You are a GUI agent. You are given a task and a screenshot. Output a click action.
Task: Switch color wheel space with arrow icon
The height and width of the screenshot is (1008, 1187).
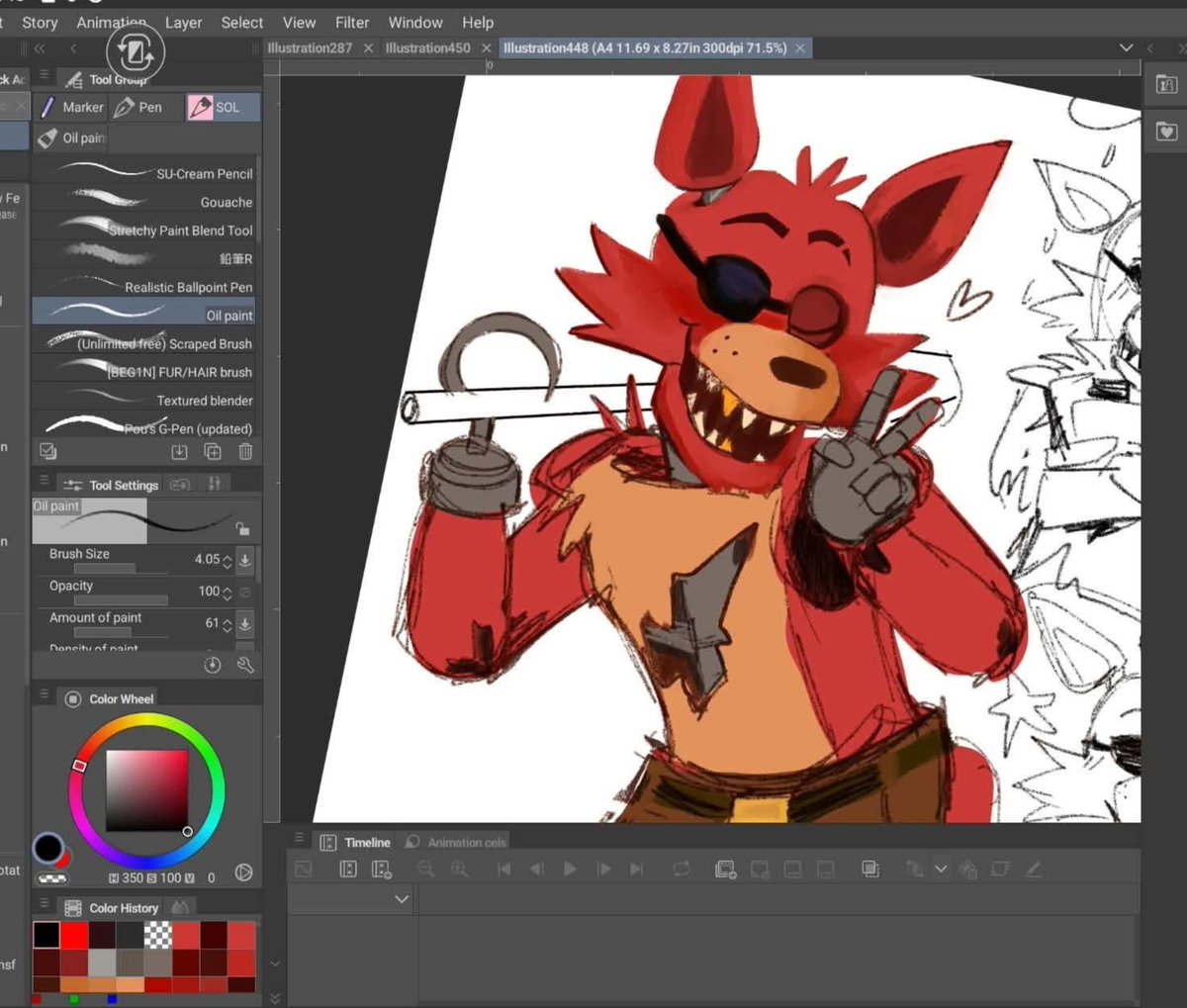[x=243, y=872]
